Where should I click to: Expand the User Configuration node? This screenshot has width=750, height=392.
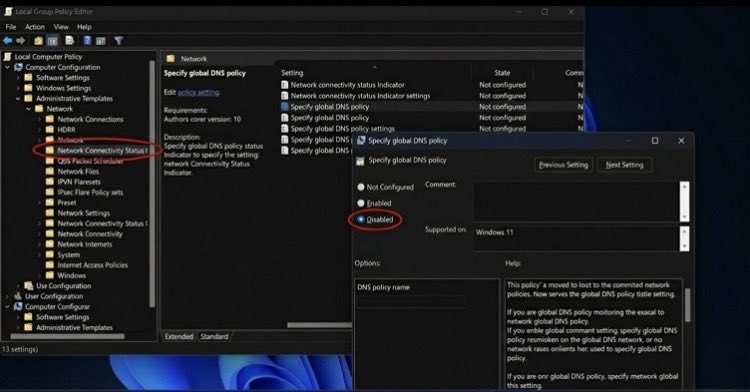pyautogui.click(x=7, y=296)
